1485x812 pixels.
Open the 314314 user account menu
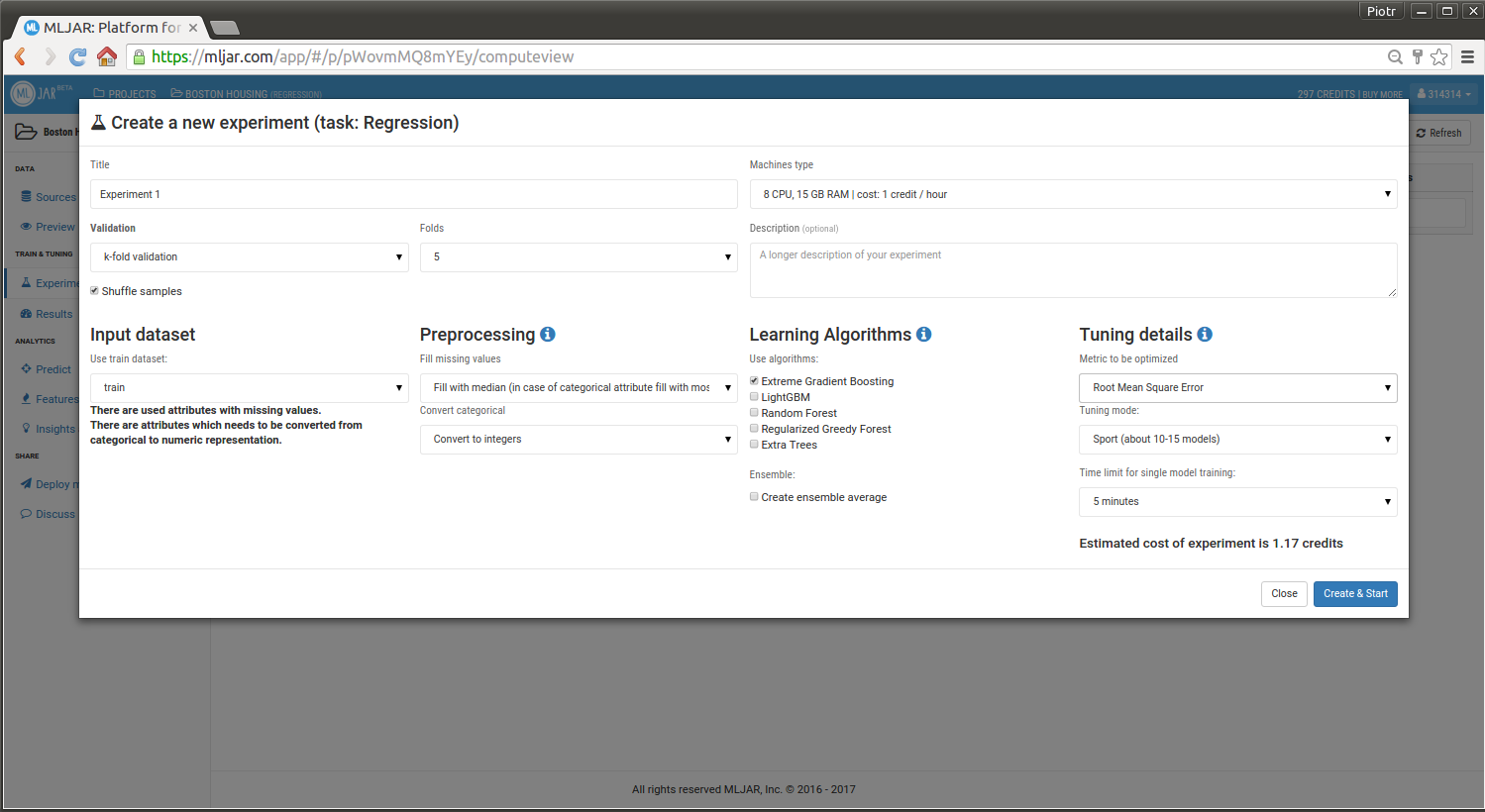(1444, 94)
